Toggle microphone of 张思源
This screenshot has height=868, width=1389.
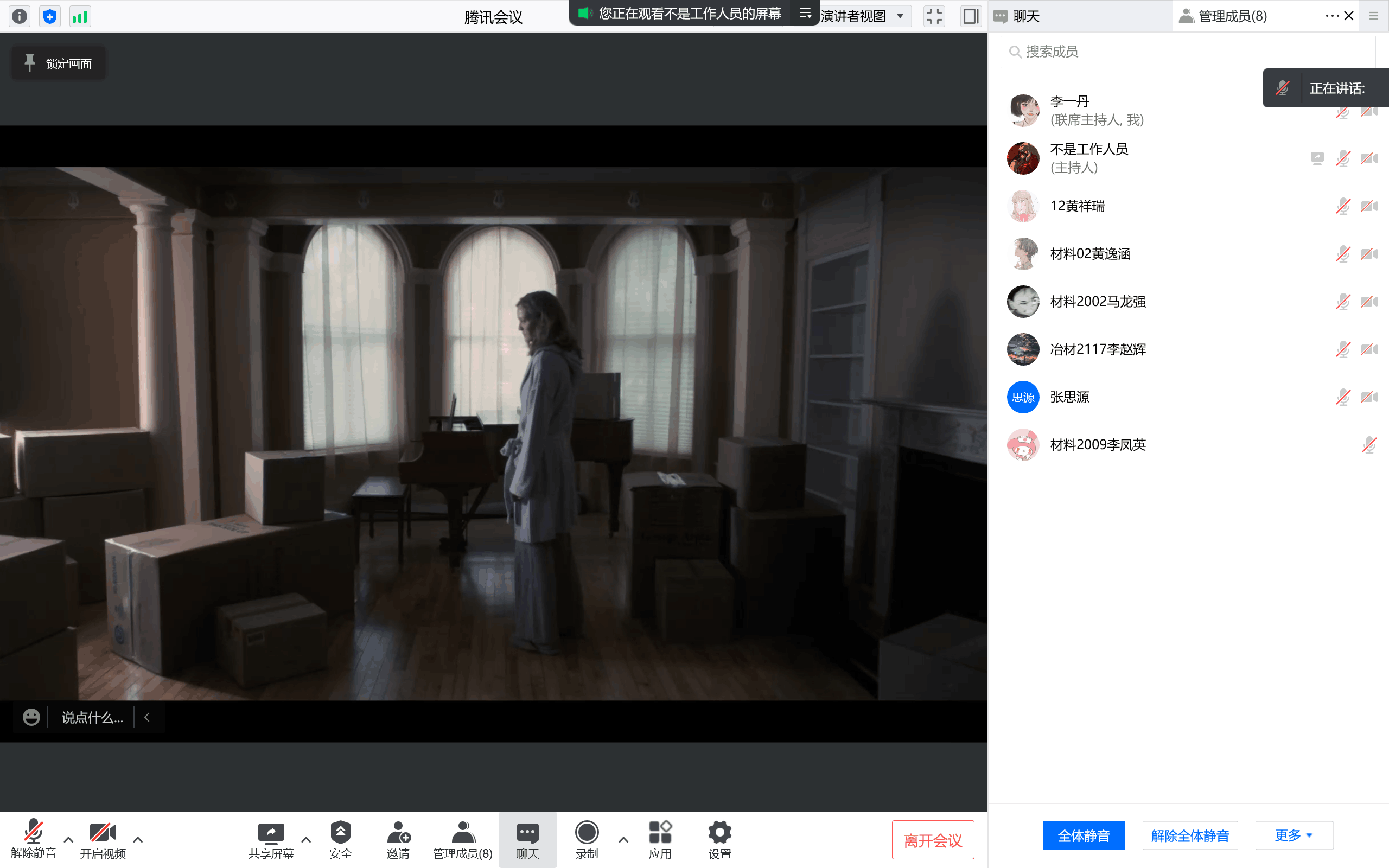pos(1342,397)
